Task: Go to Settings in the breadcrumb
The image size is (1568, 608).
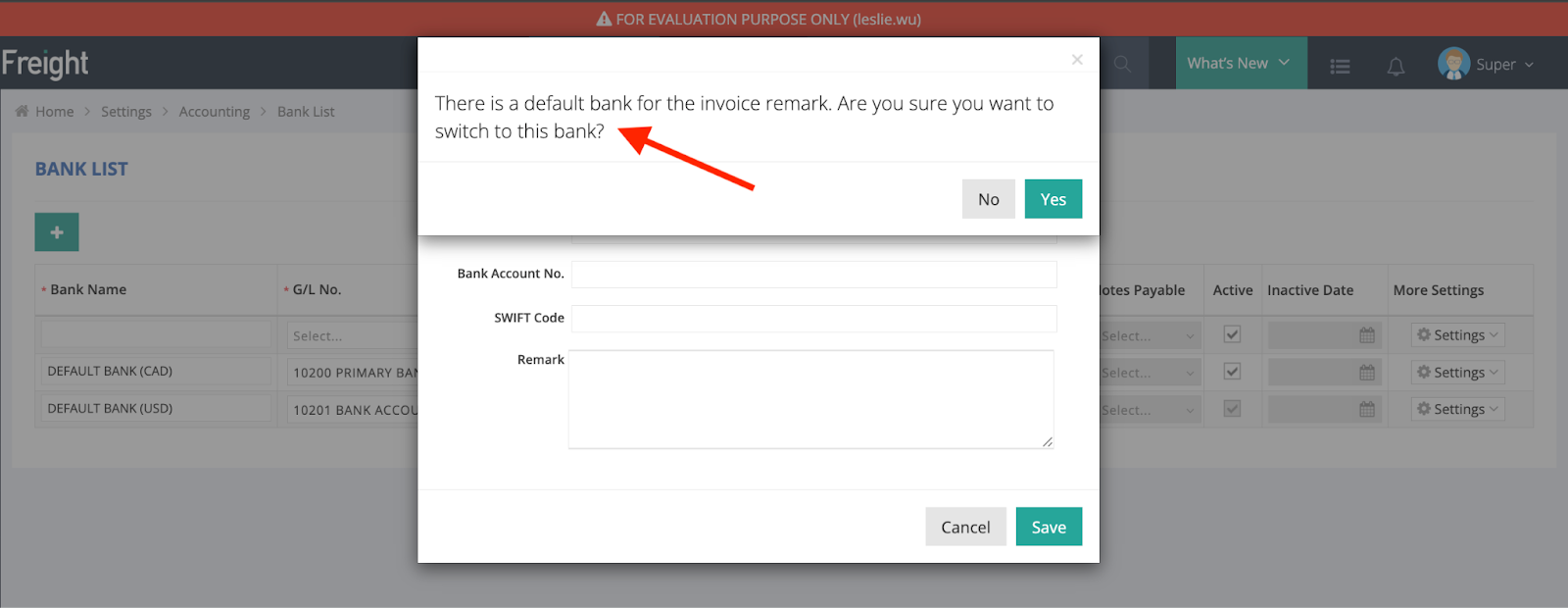Action: pyautogui.click(x=126, y=112)
